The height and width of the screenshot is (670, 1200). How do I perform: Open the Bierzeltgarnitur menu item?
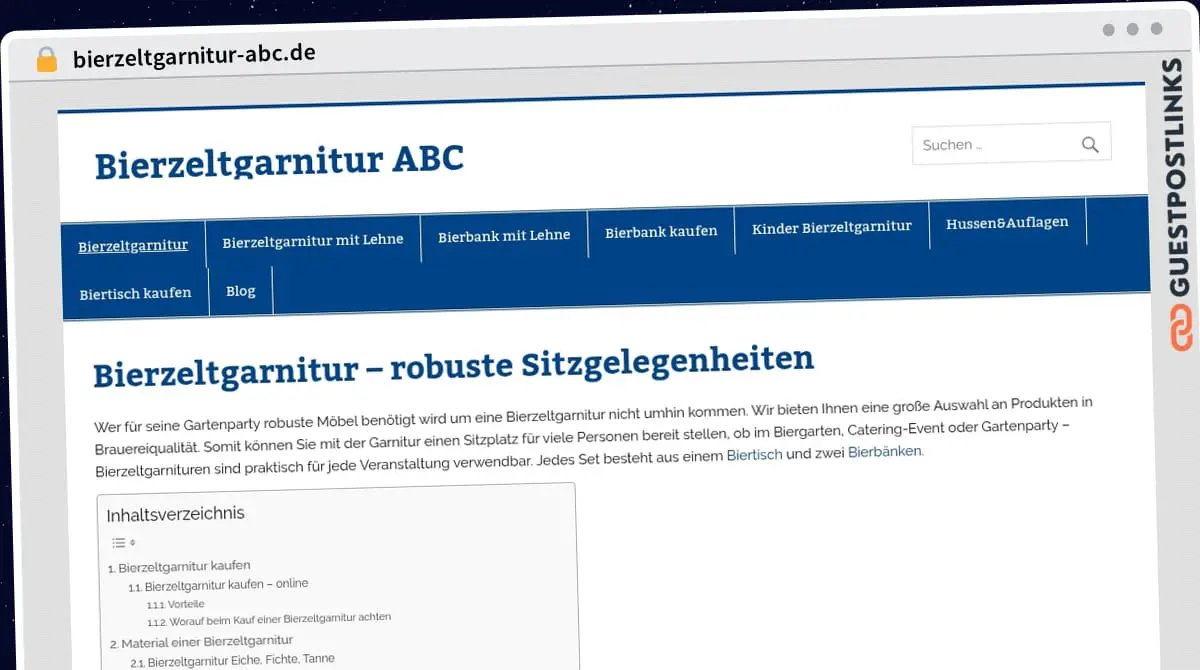133,245
